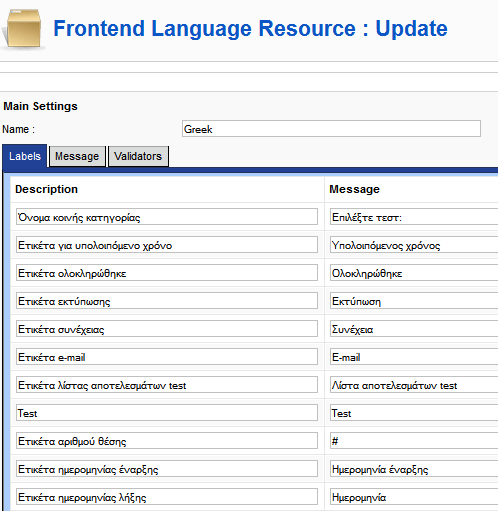Click the # message field
This screenshot has height=511, width=498.
click(x=414, y=441)
